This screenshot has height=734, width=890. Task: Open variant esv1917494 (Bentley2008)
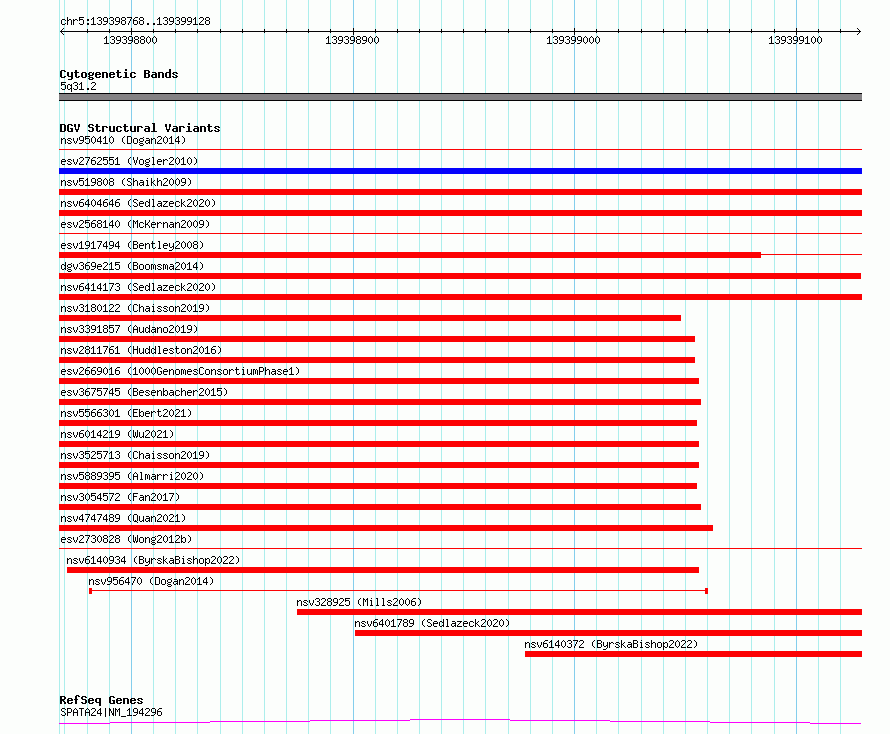tap(132, 245)
